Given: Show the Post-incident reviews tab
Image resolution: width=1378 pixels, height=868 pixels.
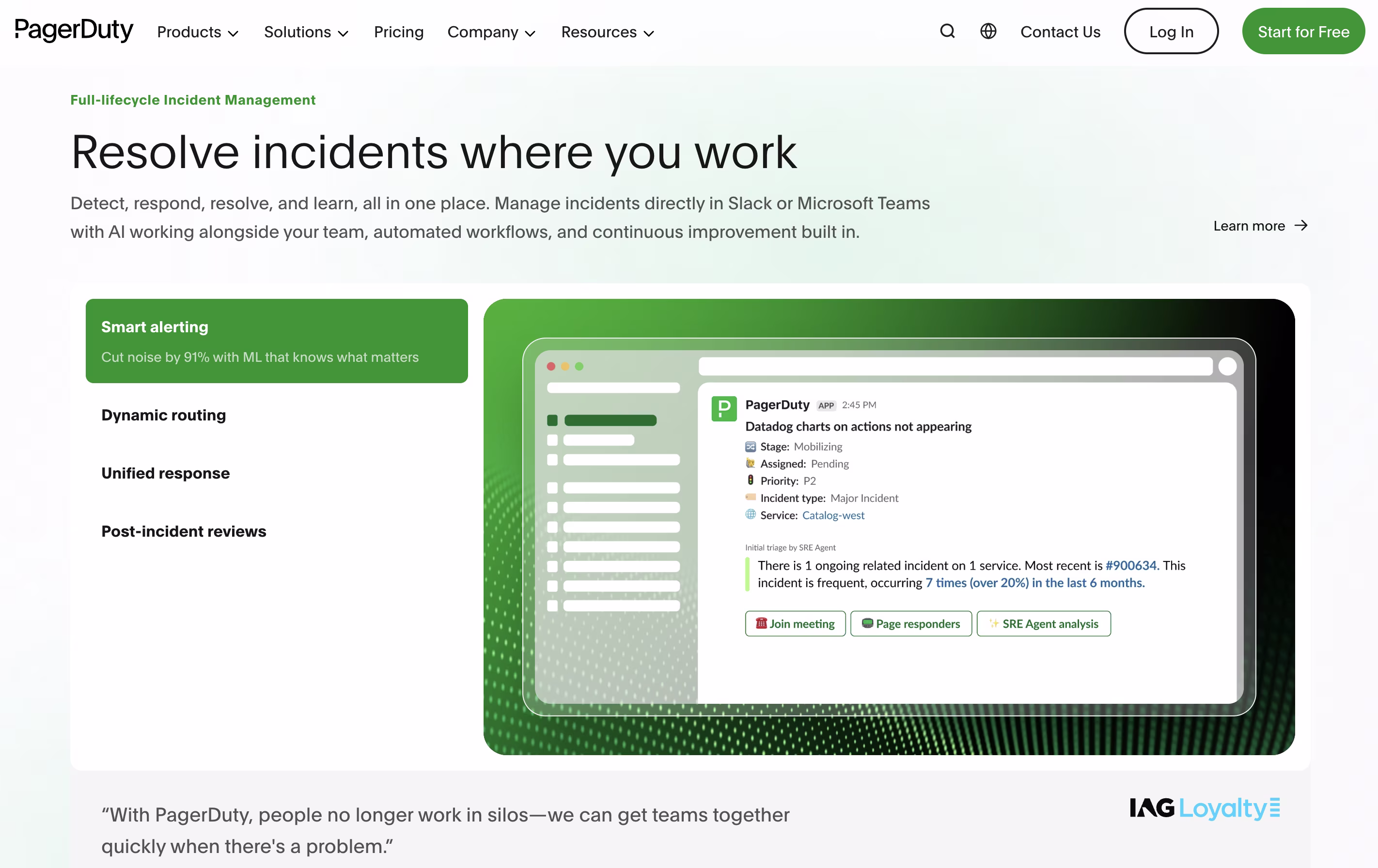Looking at the screenshot, I should pos(184,531).
